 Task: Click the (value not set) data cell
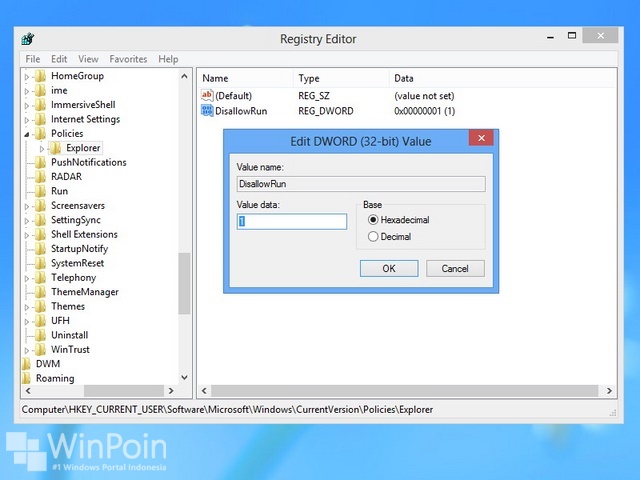[x=424, y=96]
